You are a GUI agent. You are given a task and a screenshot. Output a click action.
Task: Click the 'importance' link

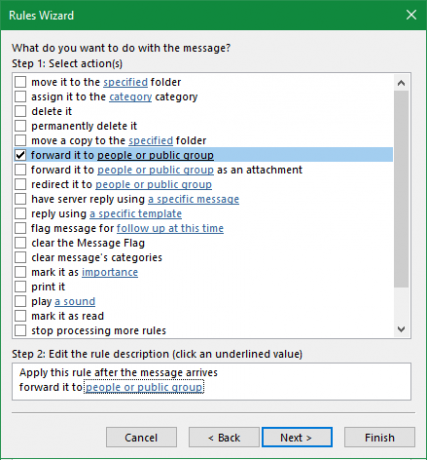110,272
